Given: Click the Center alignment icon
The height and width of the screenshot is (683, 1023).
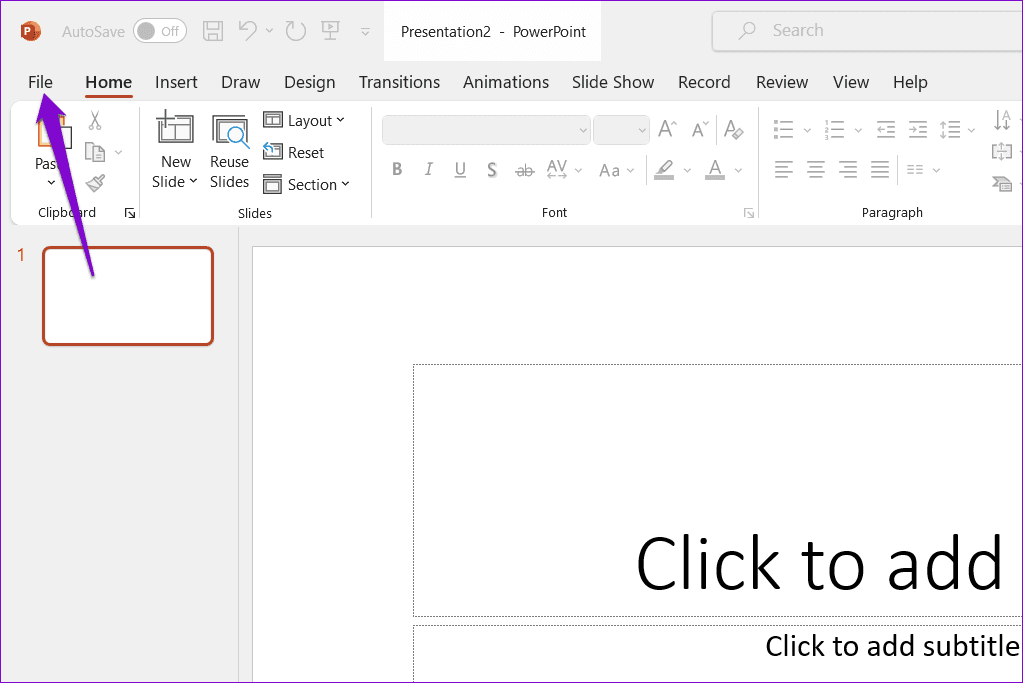Looking at the screenshot, I should pyautogui.click(x=815, y=169).
